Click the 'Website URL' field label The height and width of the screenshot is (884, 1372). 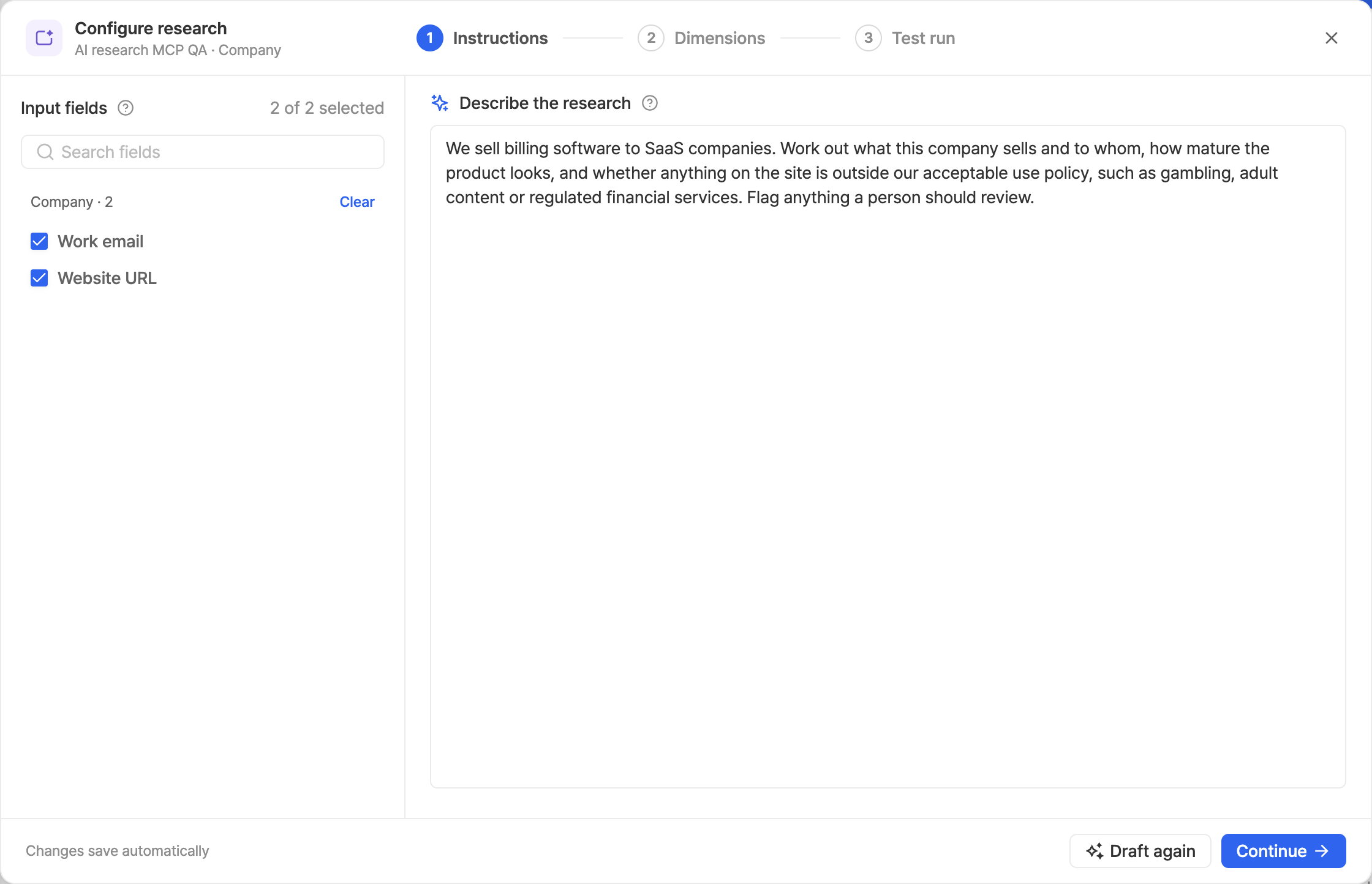click(107, 278)
